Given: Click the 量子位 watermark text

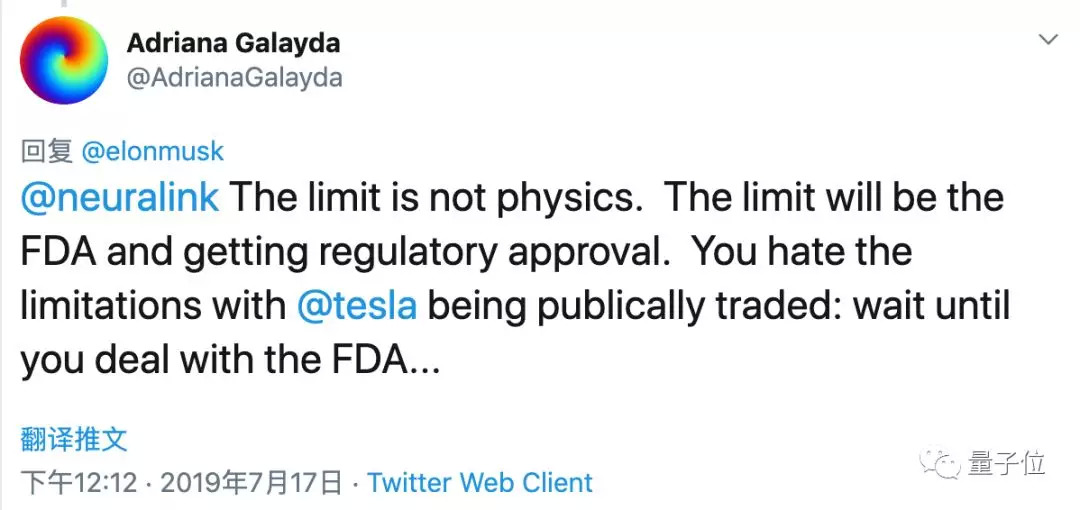Looking at the screenshot, I should click(x=1006, y=463).
